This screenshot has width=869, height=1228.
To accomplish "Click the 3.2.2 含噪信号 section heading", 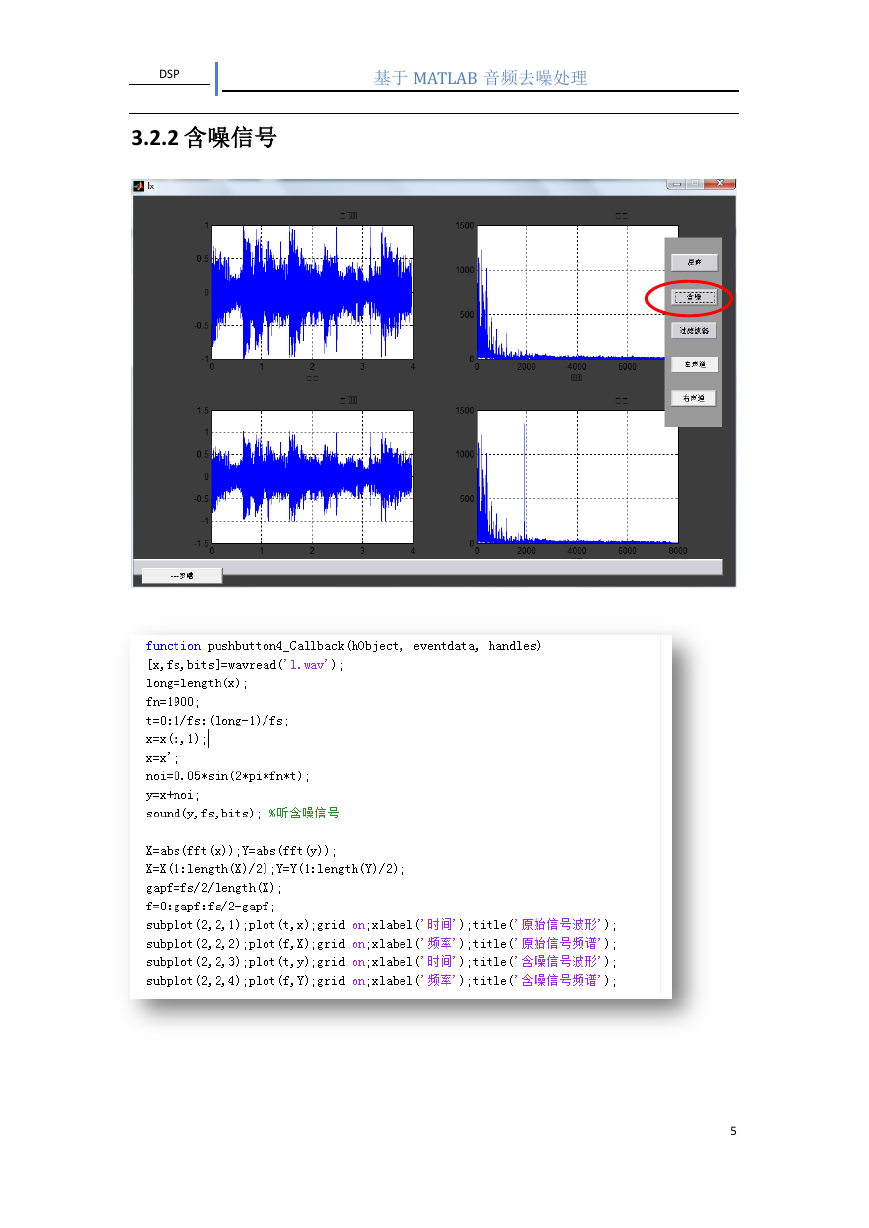I will [204, 138].
